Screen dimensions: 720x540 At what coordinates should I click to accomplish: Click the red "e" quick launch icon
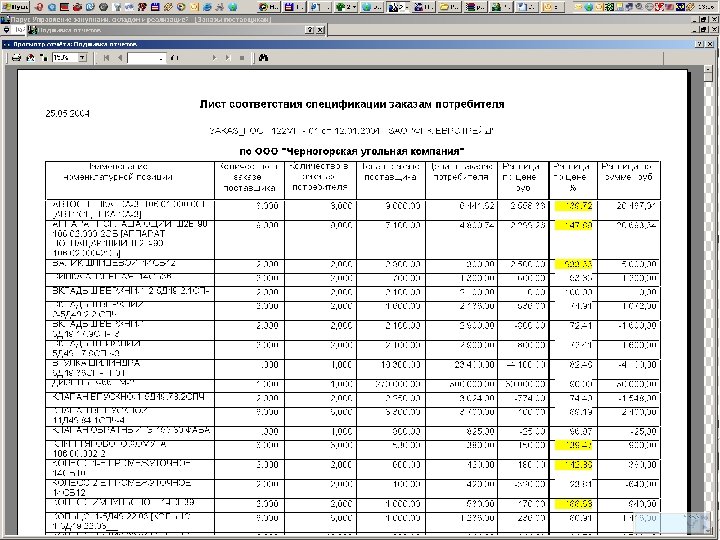coord(39,7)
